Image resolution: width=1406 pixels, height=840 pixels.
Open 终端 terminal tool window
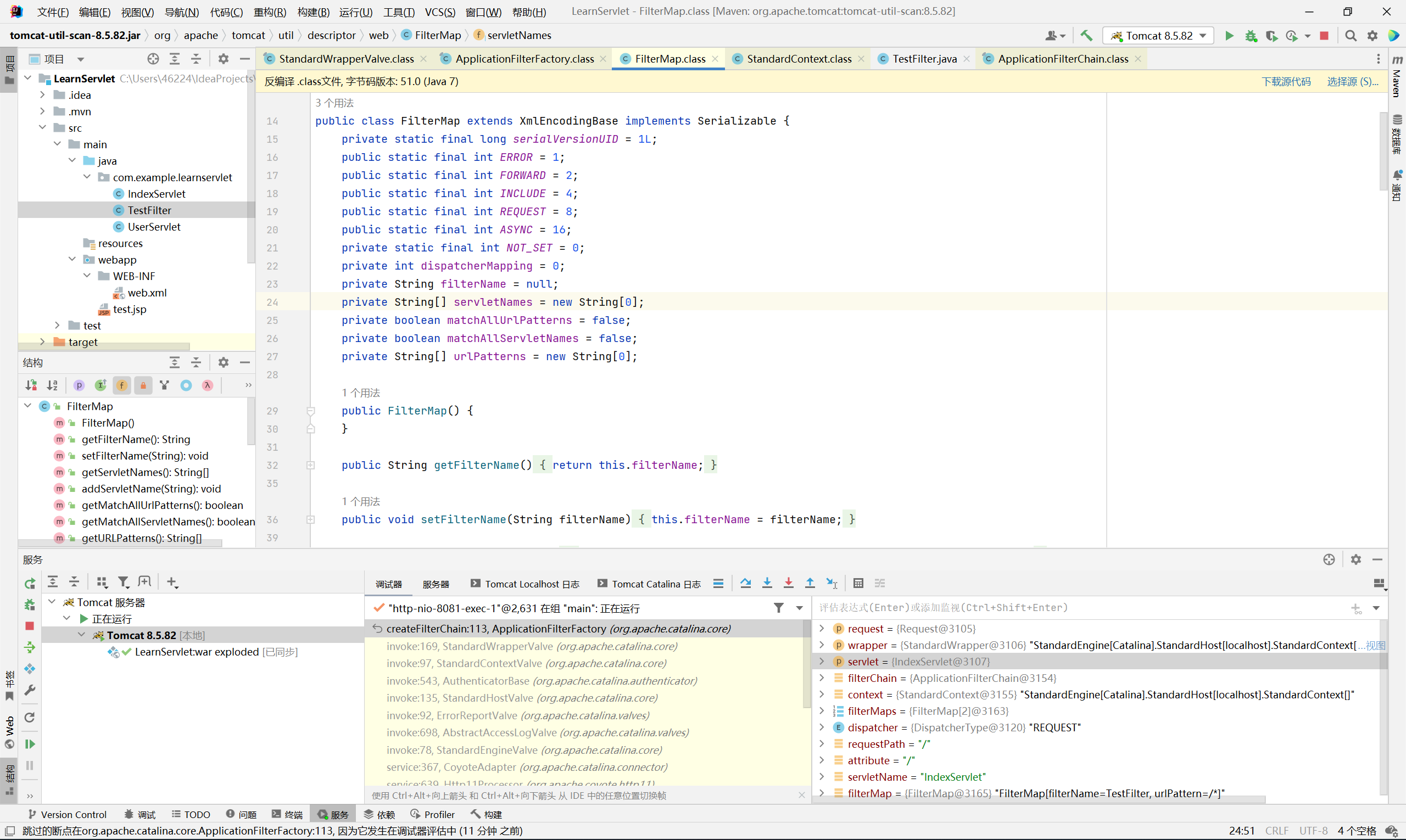tap(287, 815)
